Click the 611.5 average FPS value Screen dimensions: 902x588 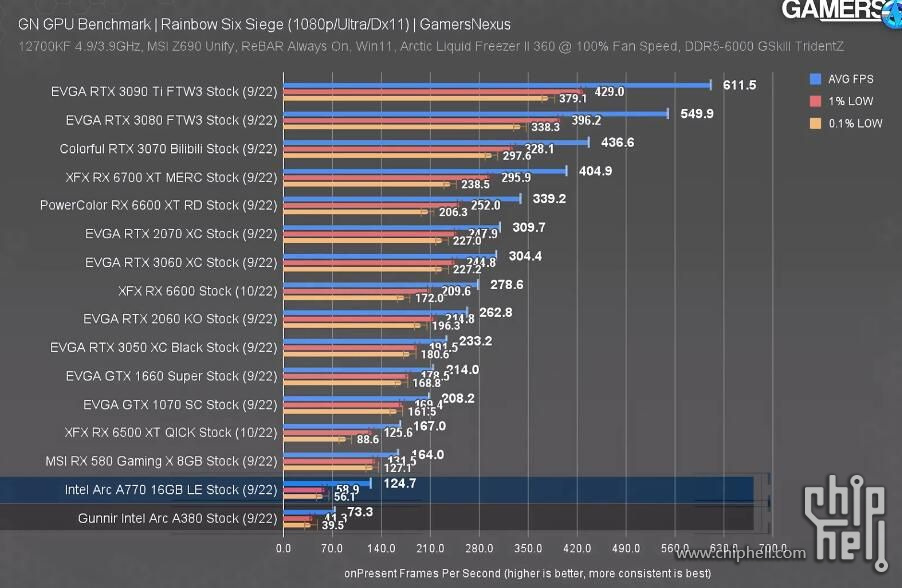pyautogui.click(x=740, y=85)
